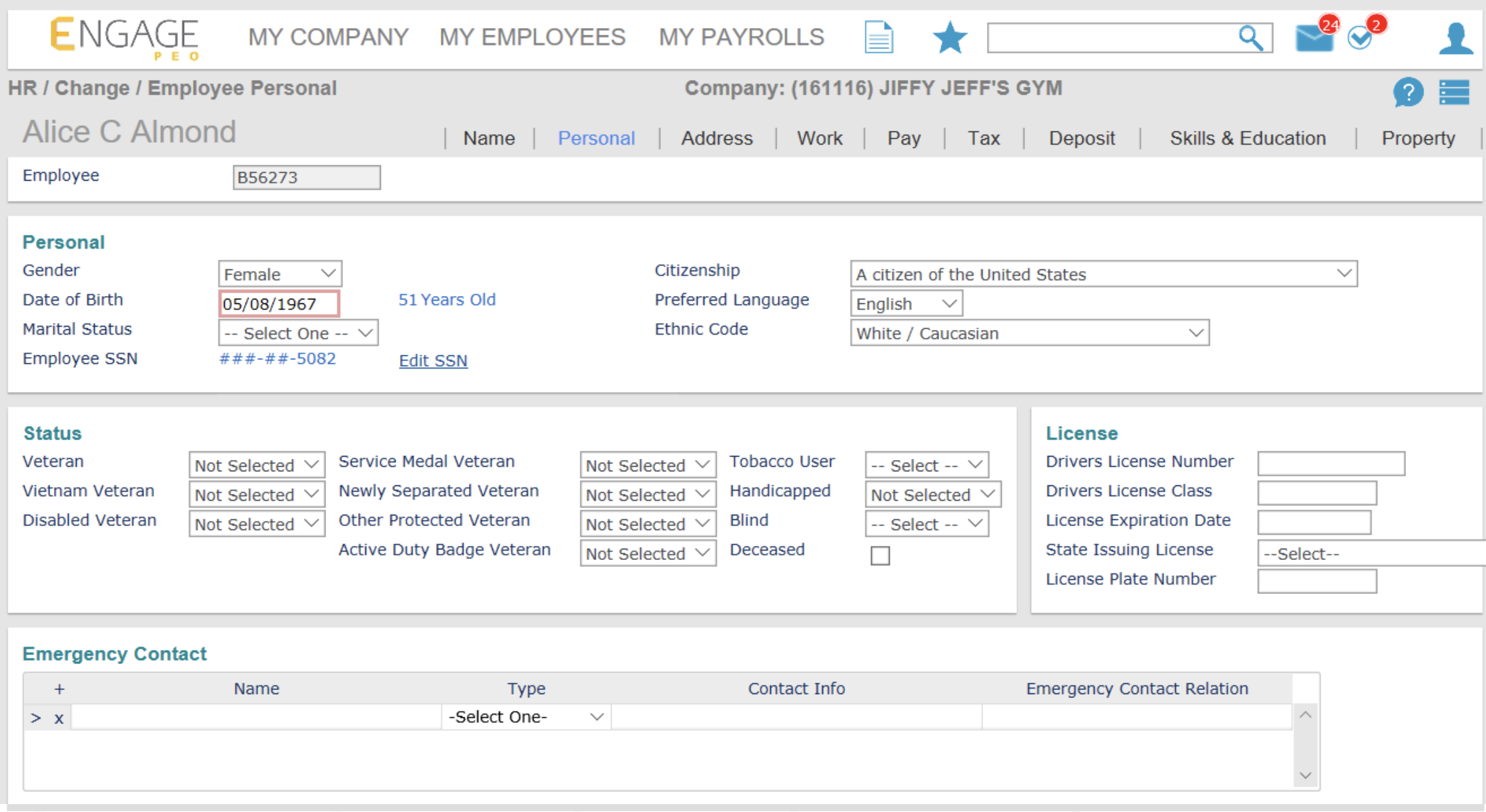This screenshot has height=812, width=1486.
Task: Open the user profile icon
Action: tap(1455, 38)
